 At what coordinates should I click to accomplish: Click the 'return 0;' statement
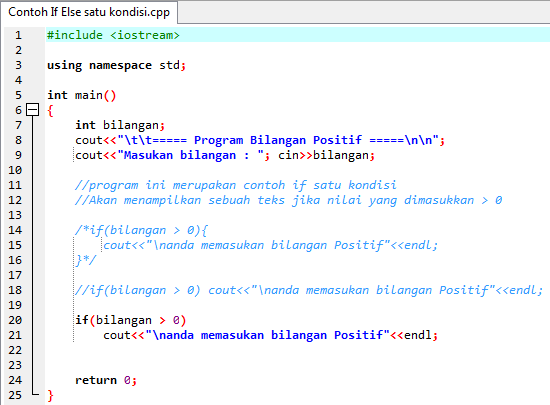pos(106,380)
